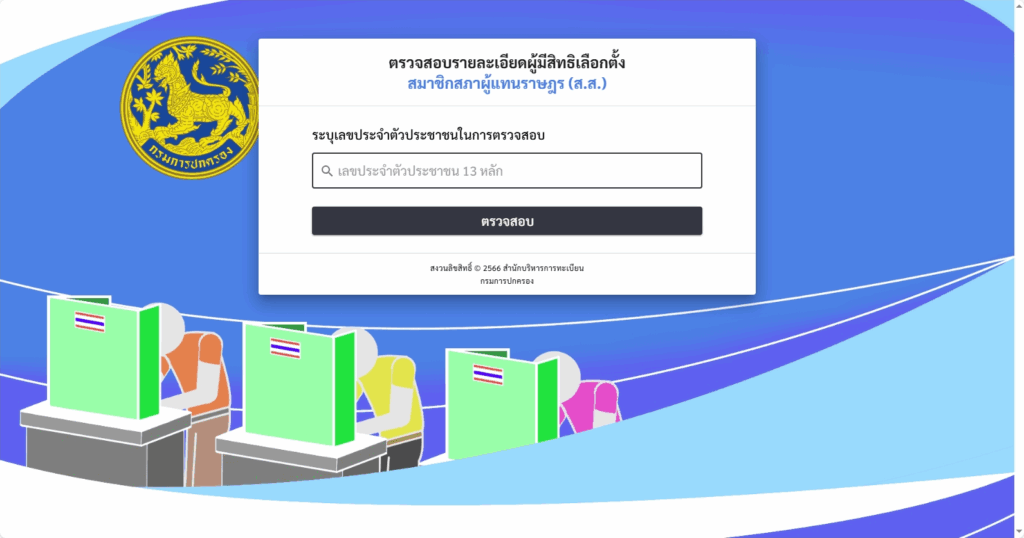Click the ID number input field
The image size is (1024, 538).
507,170
